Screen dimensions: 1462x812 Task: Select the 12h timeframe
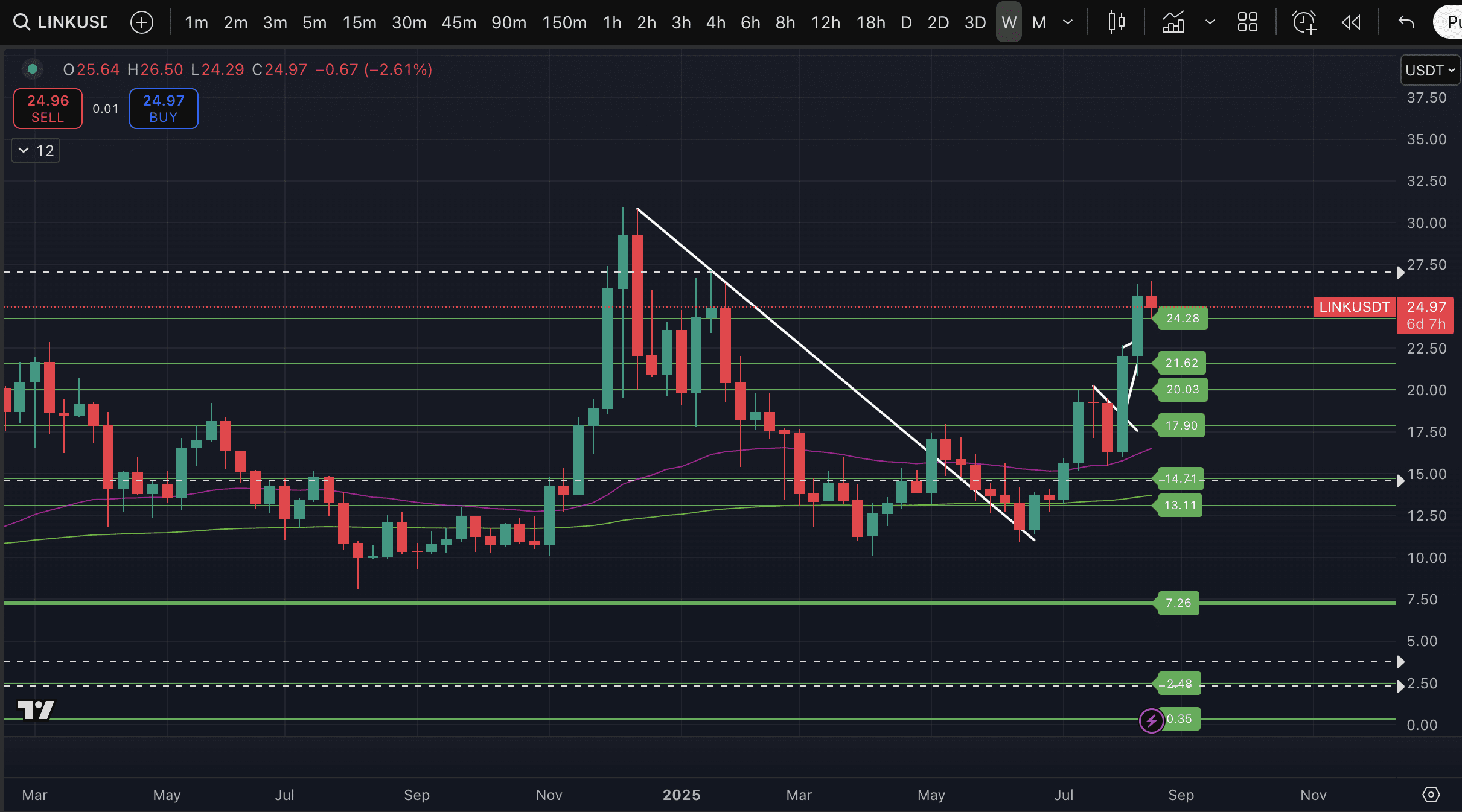(x=825, y=22)
